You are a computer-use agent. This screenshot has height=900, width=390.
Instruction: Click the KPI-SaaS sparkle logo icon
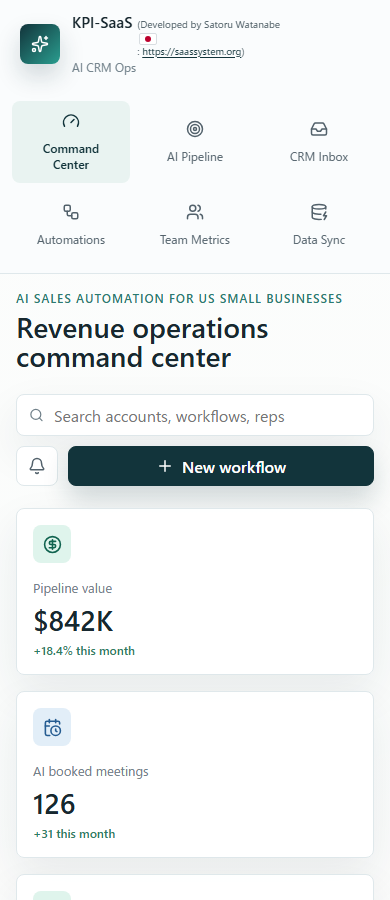(x=40, y=44)
